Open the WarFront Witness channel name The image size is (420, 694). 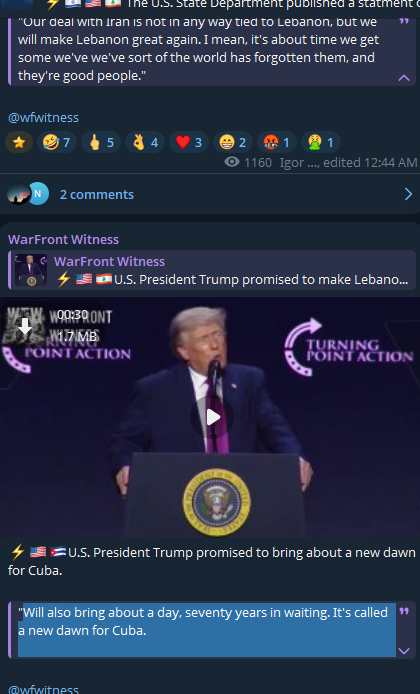(x=63, y=239)
